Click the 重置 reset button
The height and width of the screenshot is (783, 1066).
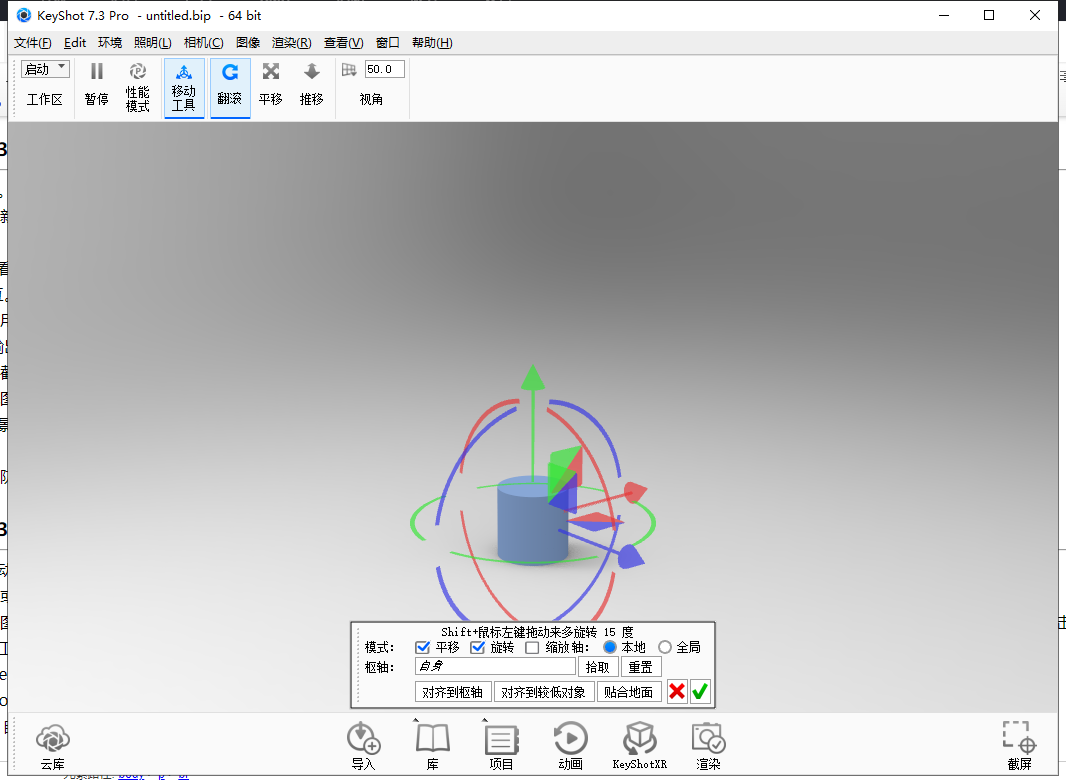(640, 667)
